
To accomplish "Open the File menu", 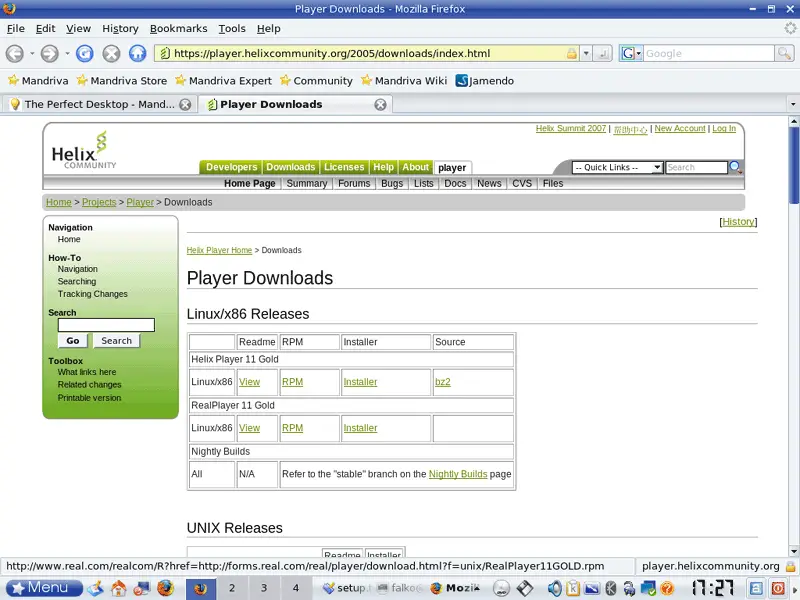I will click(16, 29).
